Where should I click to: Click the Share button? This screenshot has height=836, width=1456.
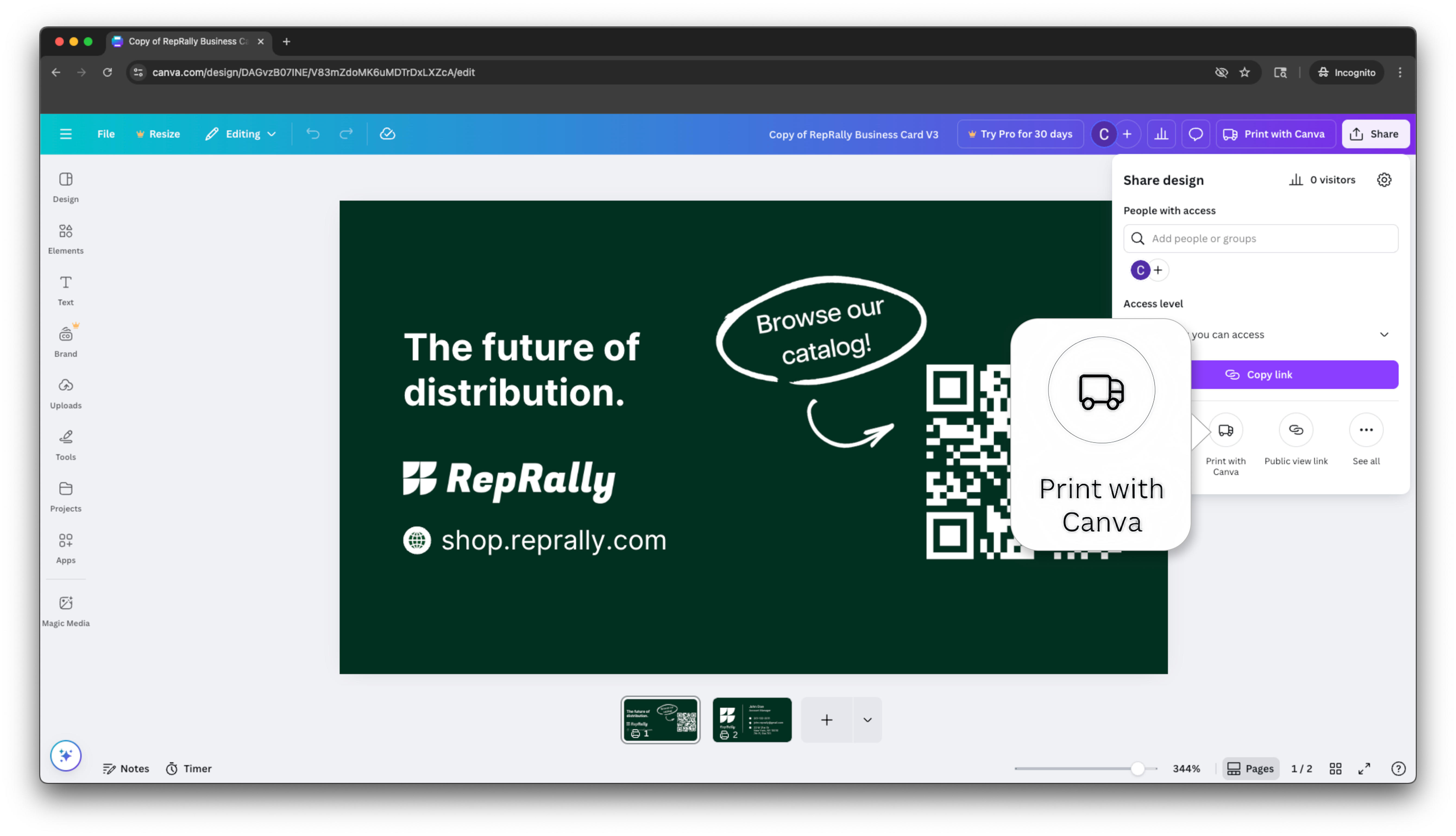tap(1375, 134)
